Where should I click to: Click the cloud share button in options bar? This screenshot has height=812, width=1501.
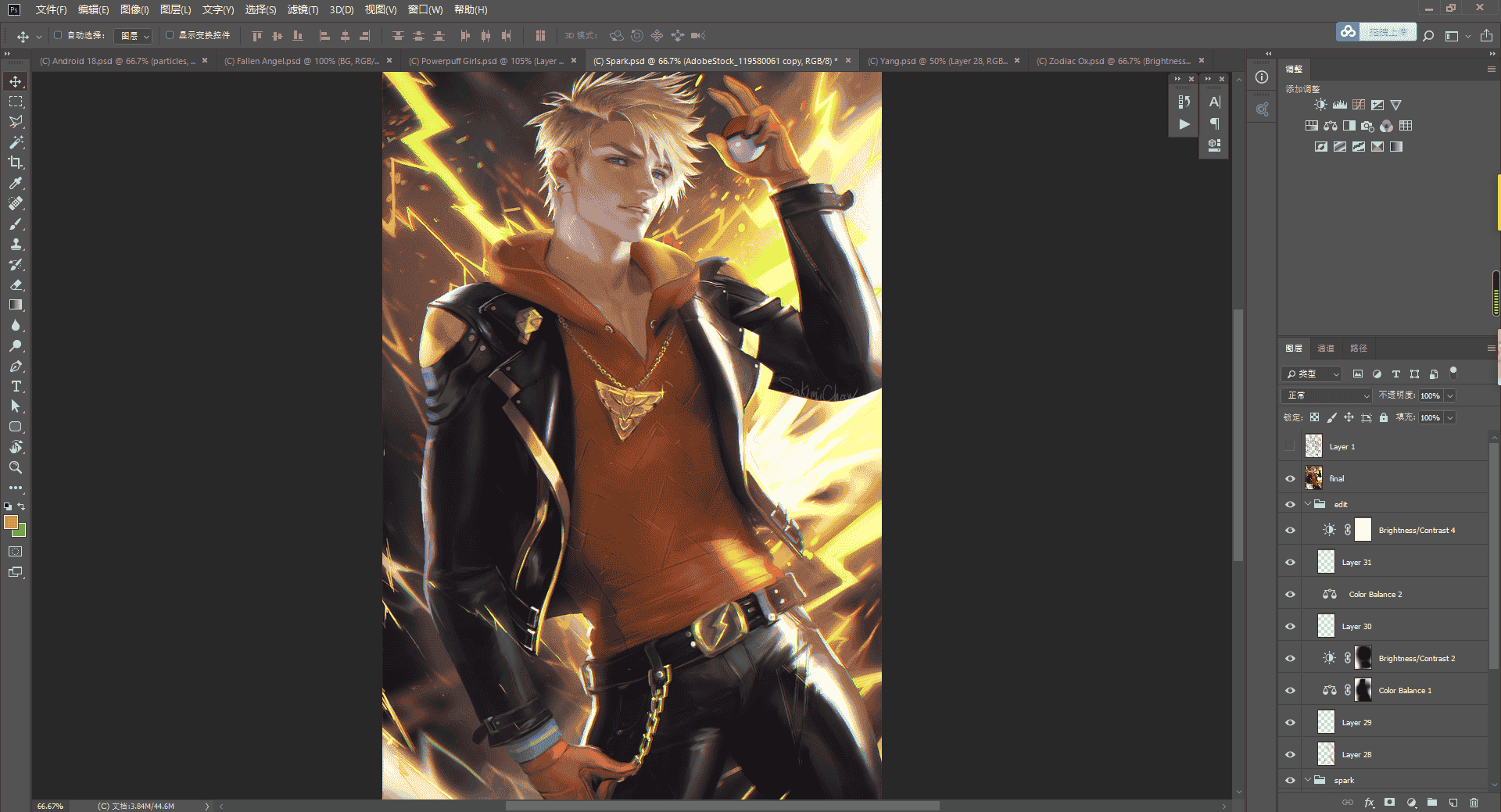1348,32
